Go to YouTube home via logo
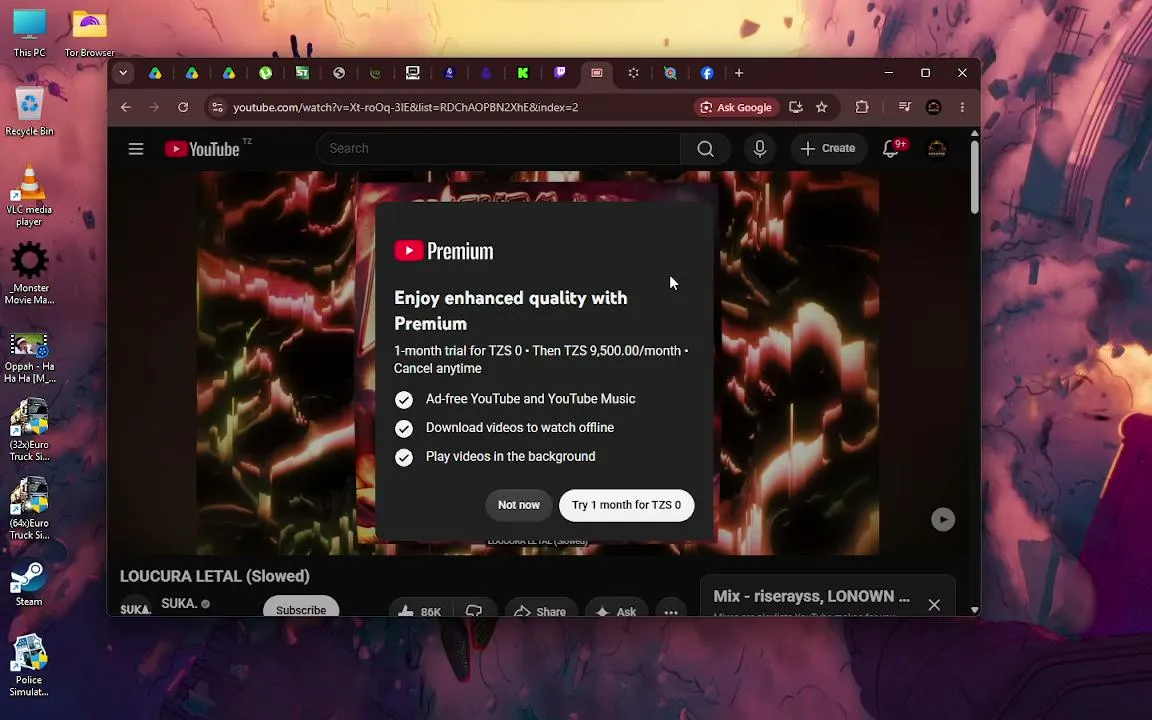The width and height of the screenshot is (1152, 720). 202,149
